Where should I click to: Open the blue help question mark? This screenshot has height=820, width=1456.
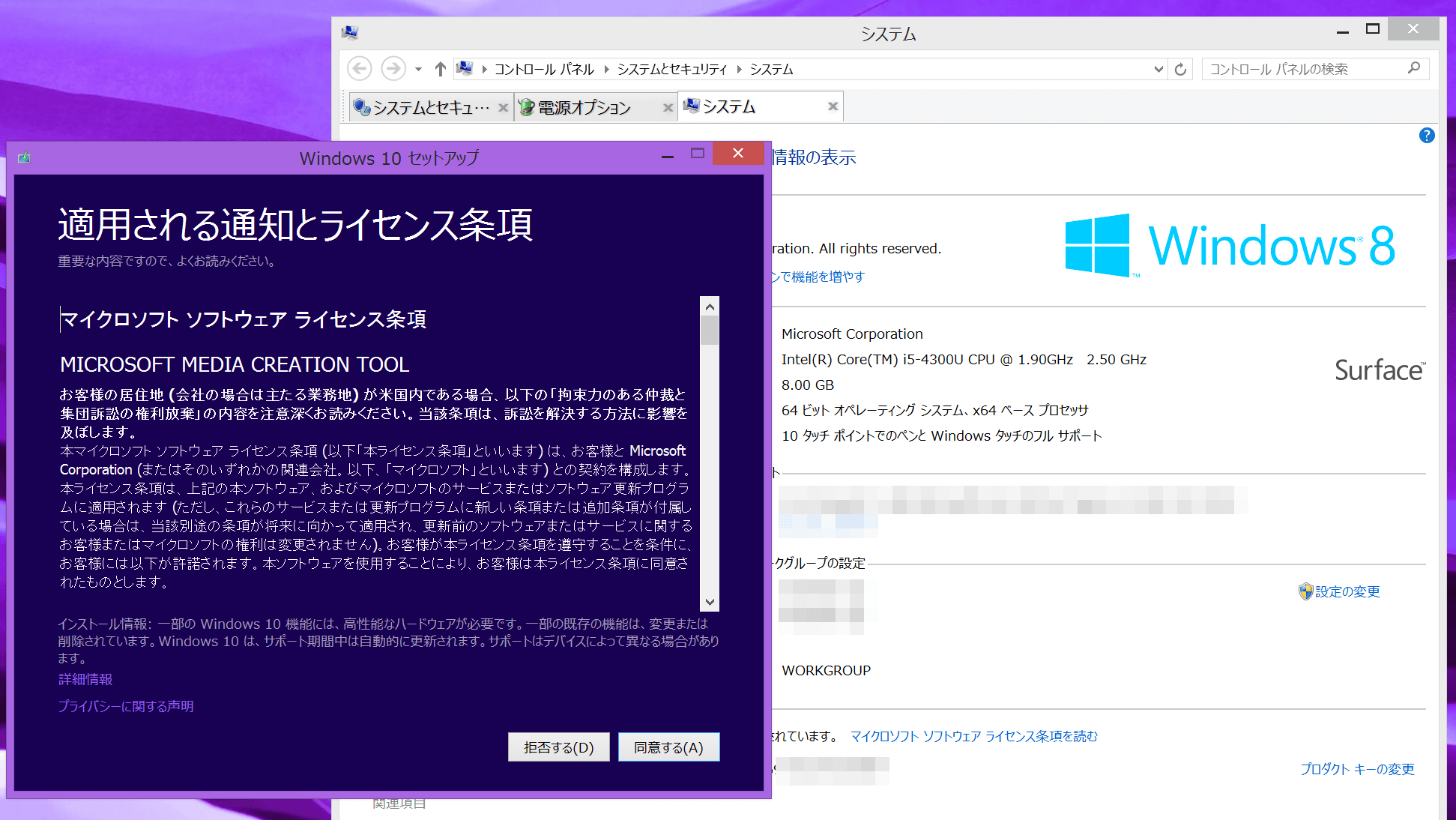point(1426,136)
